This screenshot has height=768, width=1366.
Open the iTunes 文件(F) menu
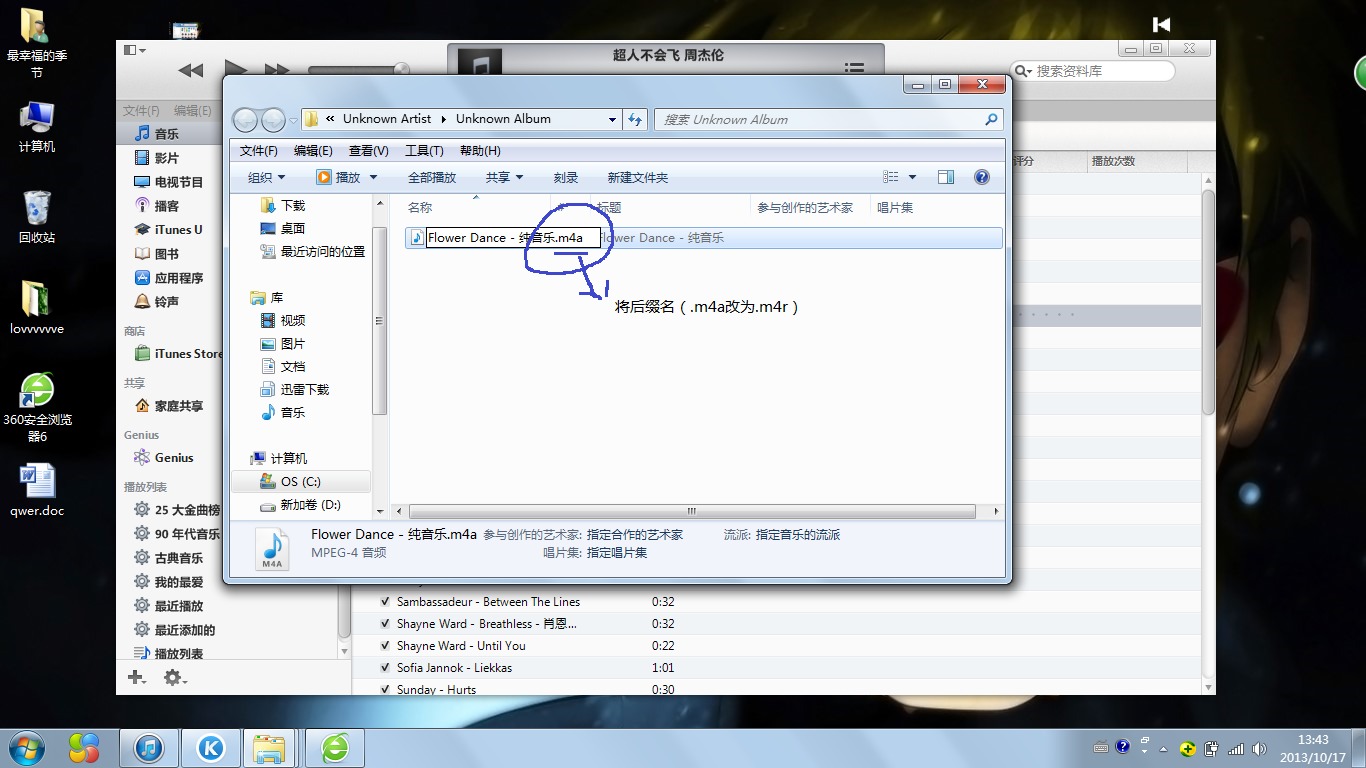tap(141, 111)
